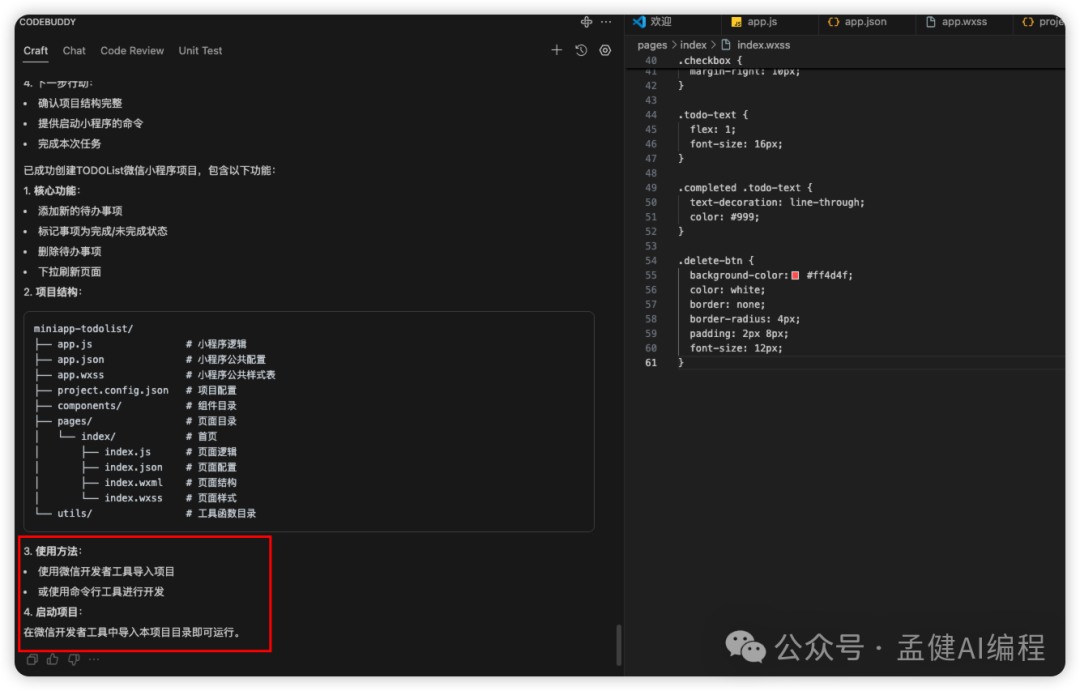Open the CodeBuddy more options ellipsis
The image size is (1080, 691).
click(x=606, y=22)
